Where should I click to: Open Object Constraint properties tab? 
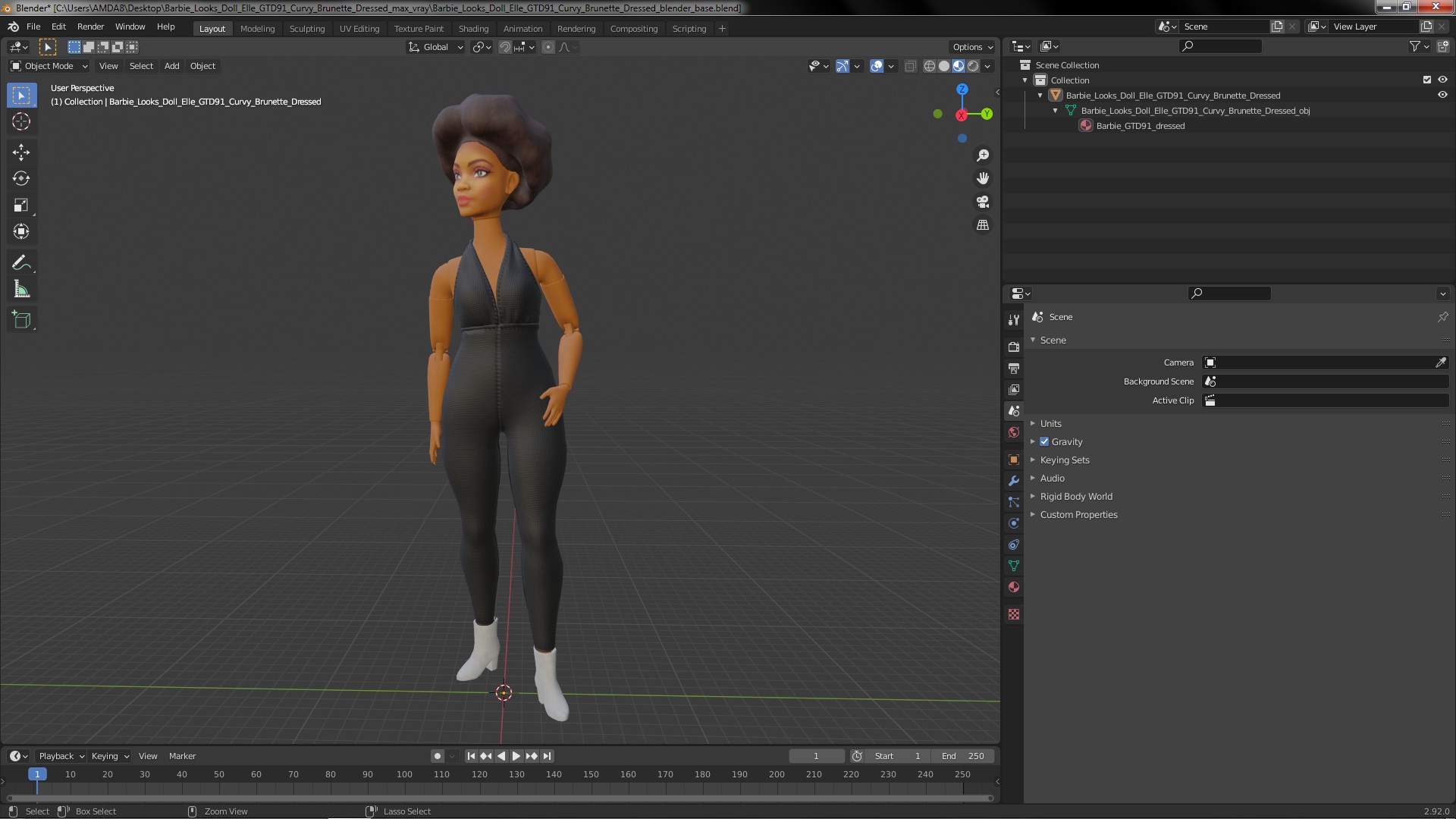coord(1014,544)
